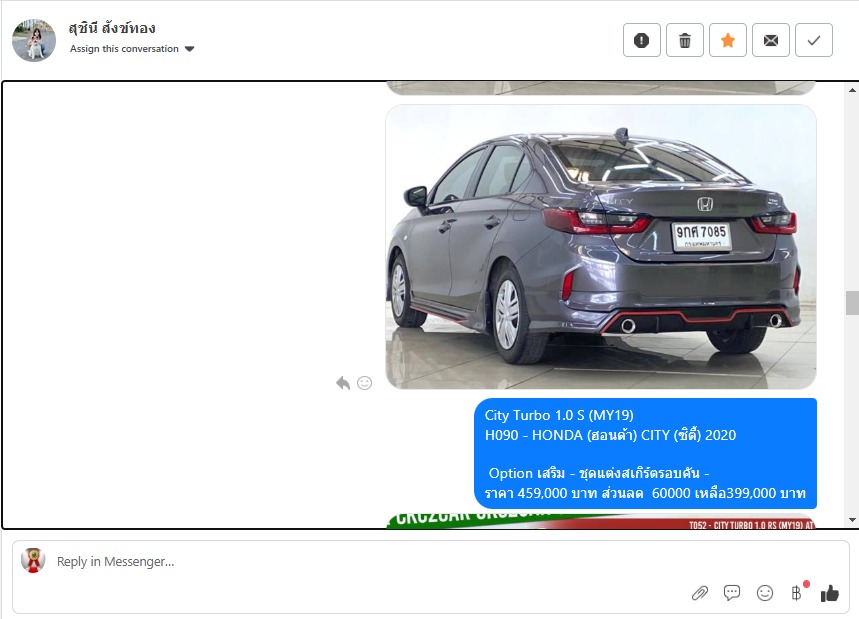Open the page avatar beside reply box
Screen dimensions: 859x619
tap(33, 560)
